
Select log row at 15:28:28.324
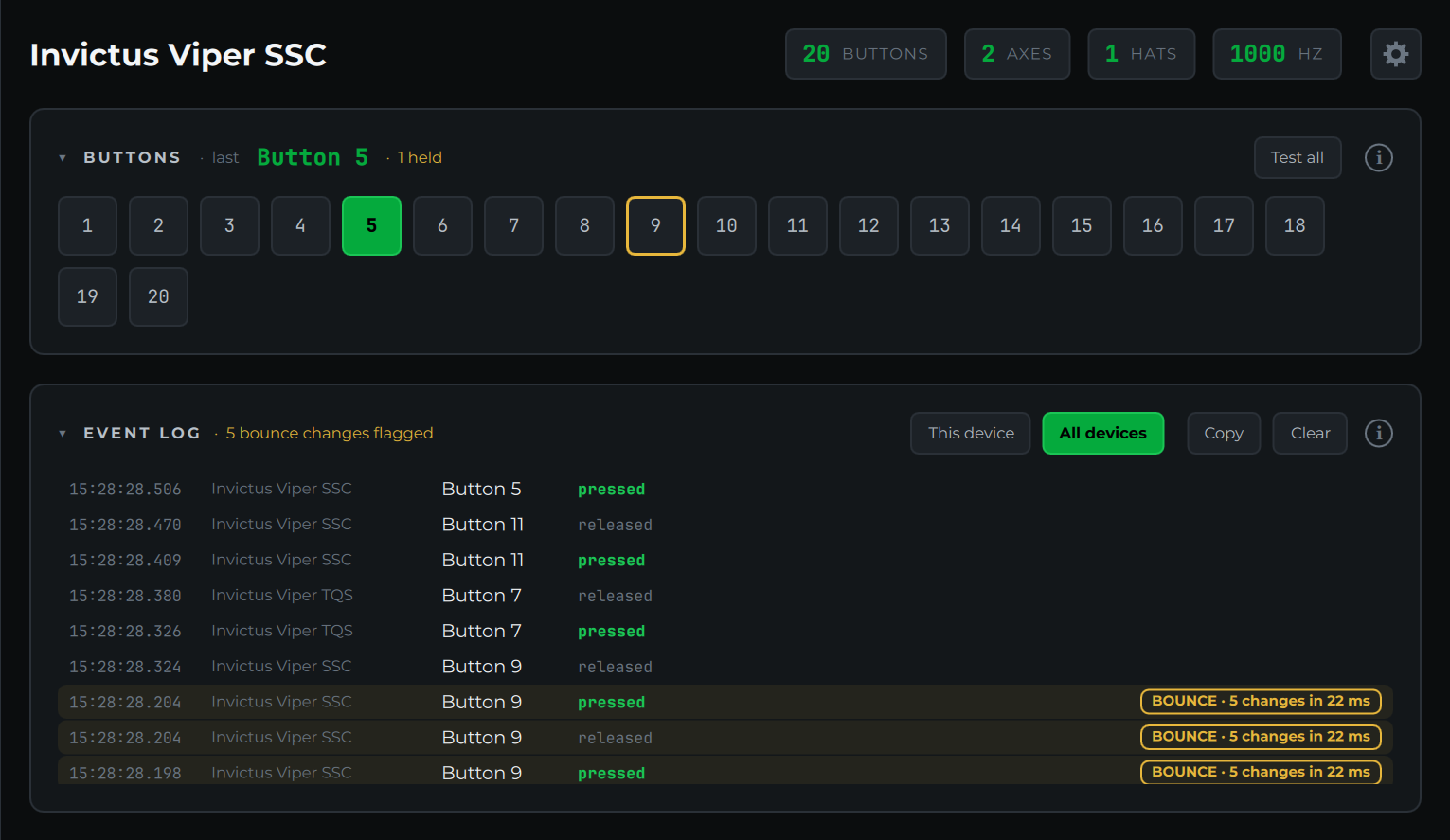(x=725, y=667)
